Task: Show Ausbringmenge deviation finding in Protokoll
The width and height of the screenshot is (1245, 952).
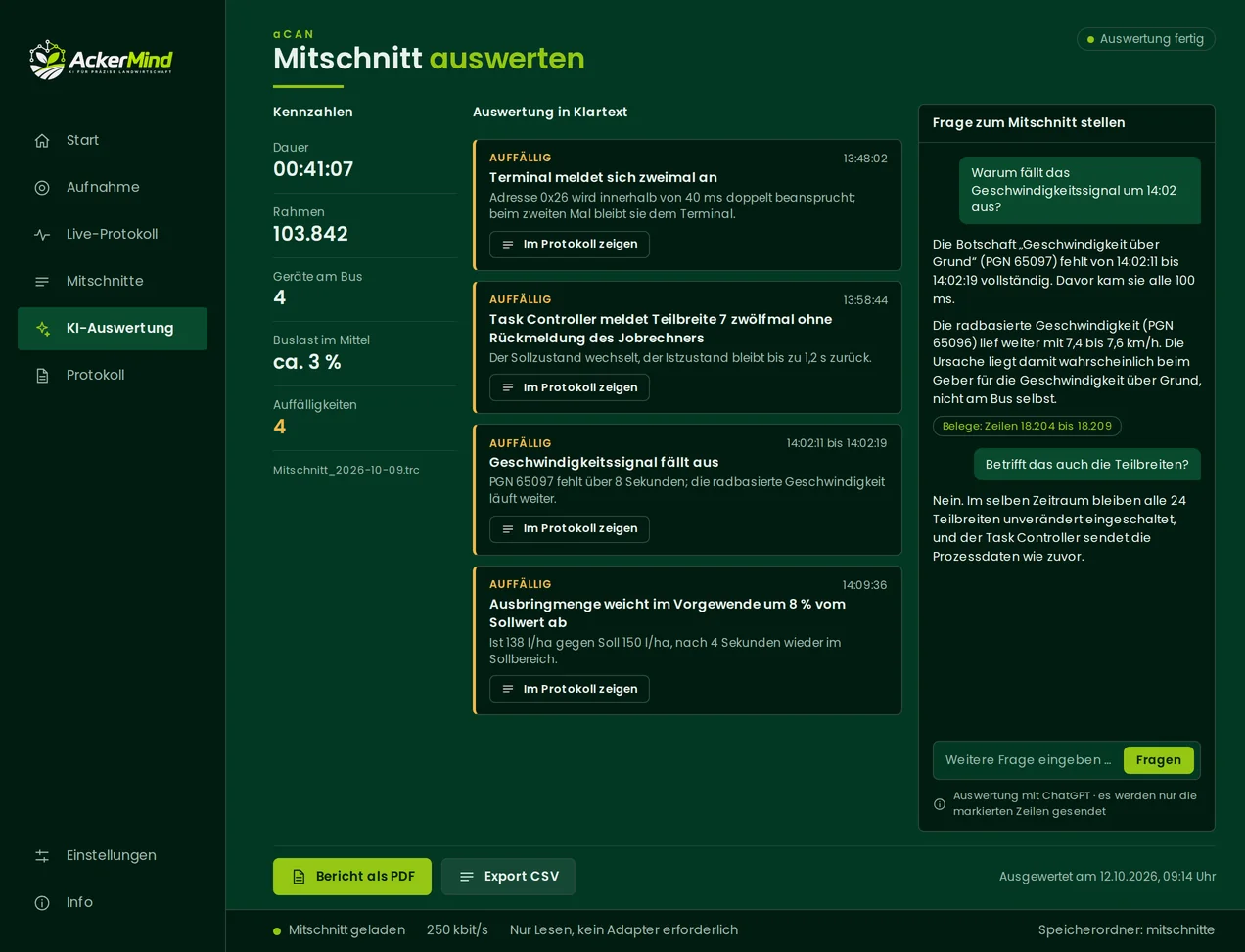Action: [x=570, y=689]
